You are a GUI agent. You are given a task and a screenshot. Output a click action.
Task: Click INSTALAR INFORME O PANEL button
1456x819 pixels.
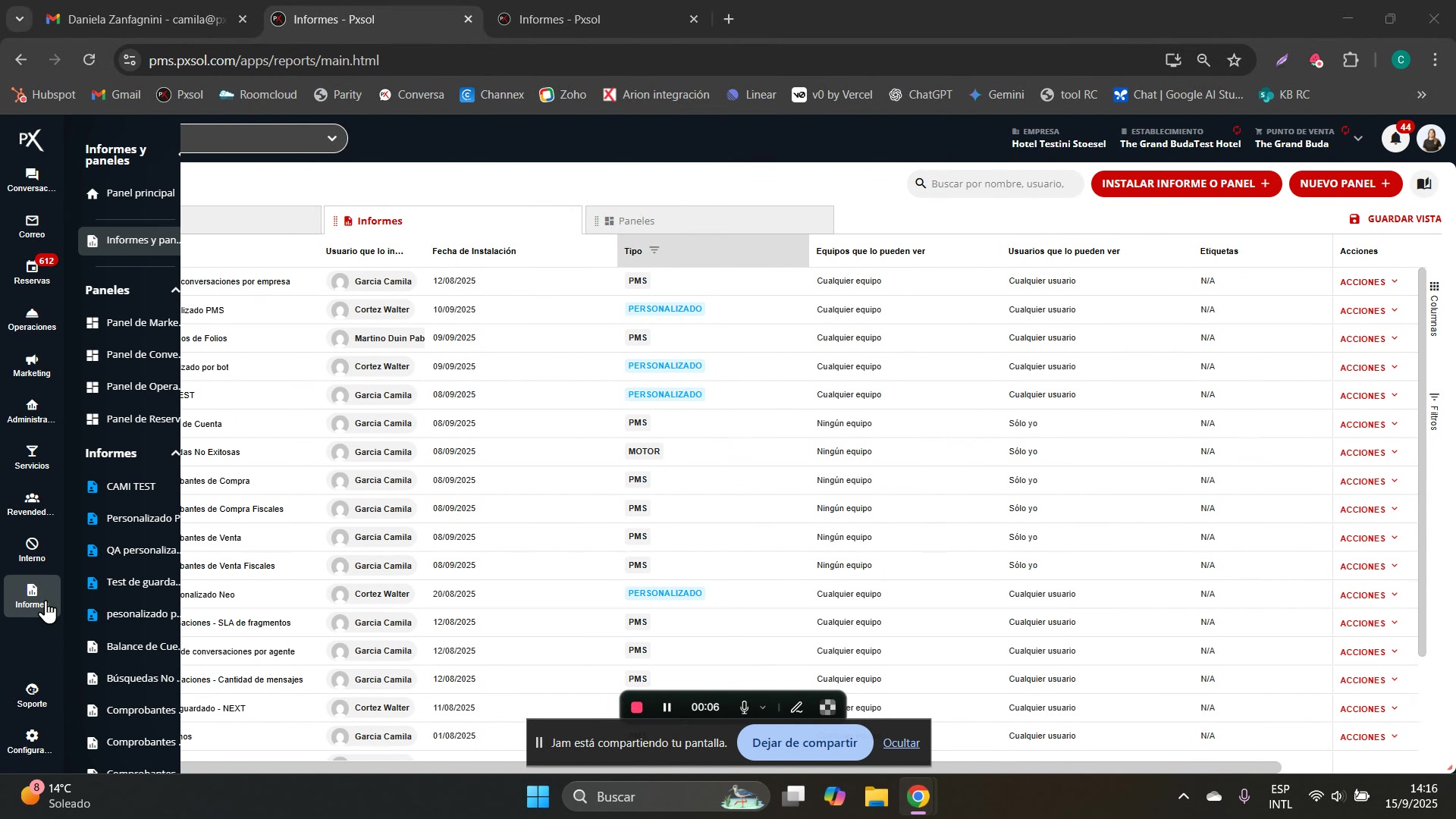1186,184
